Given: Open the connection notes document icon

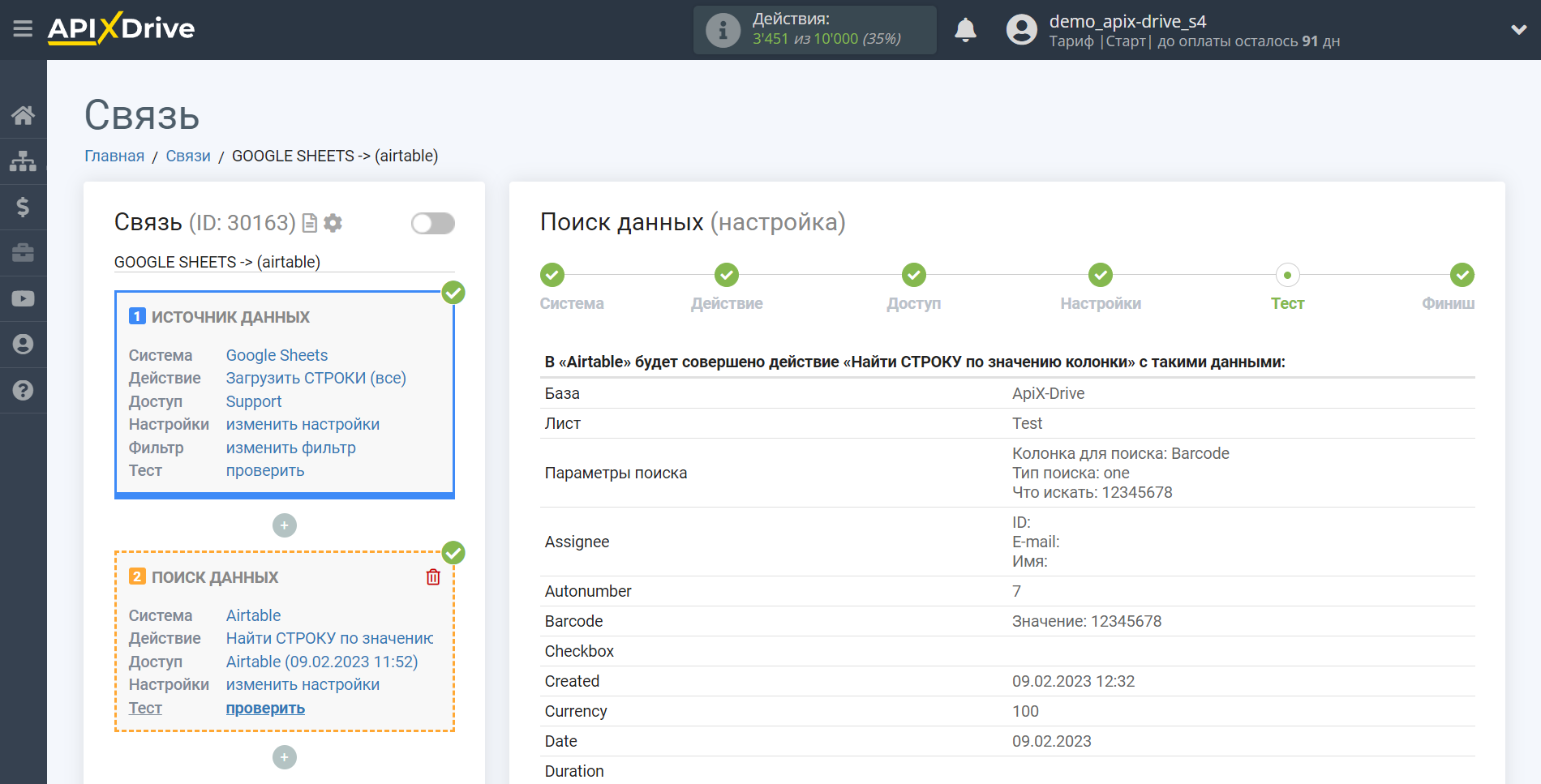Looking at the screenshot, I should [309, 223].
